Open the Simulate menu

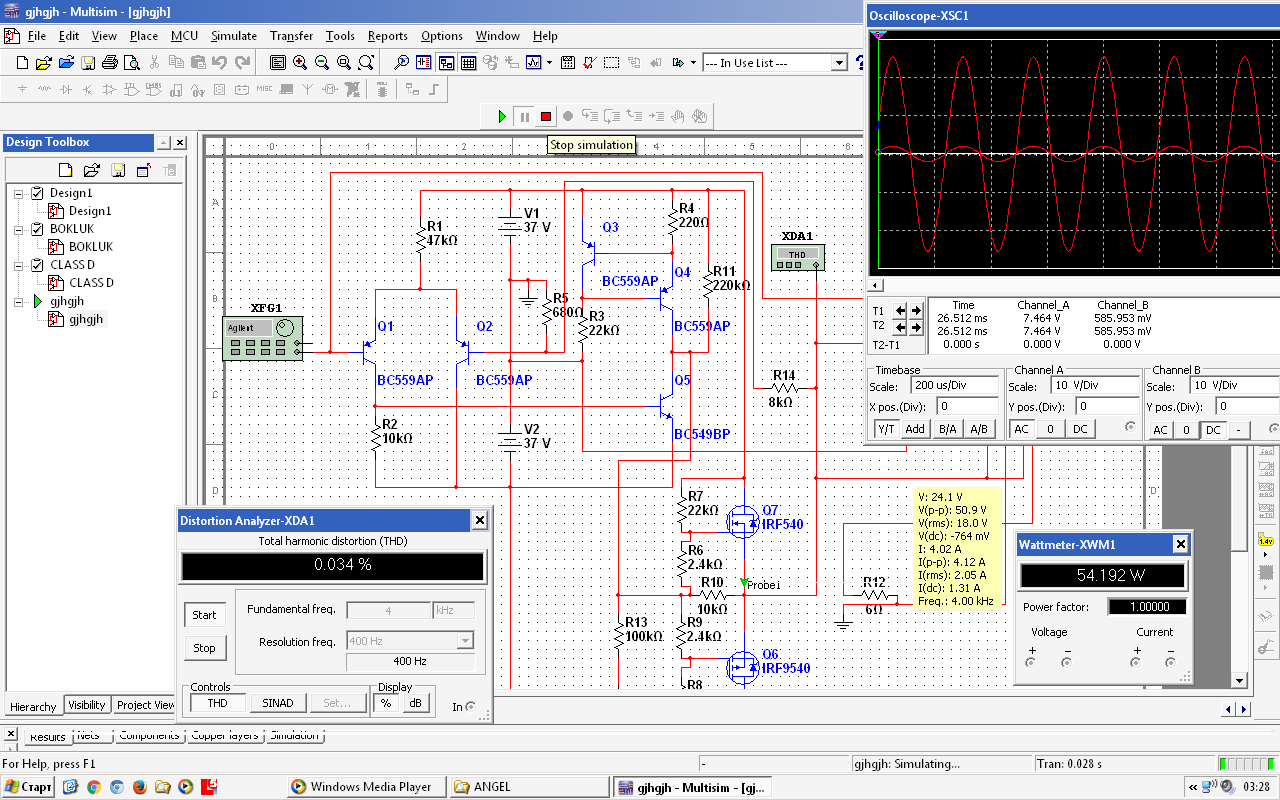pyautogui.click(x=233, y=36)
